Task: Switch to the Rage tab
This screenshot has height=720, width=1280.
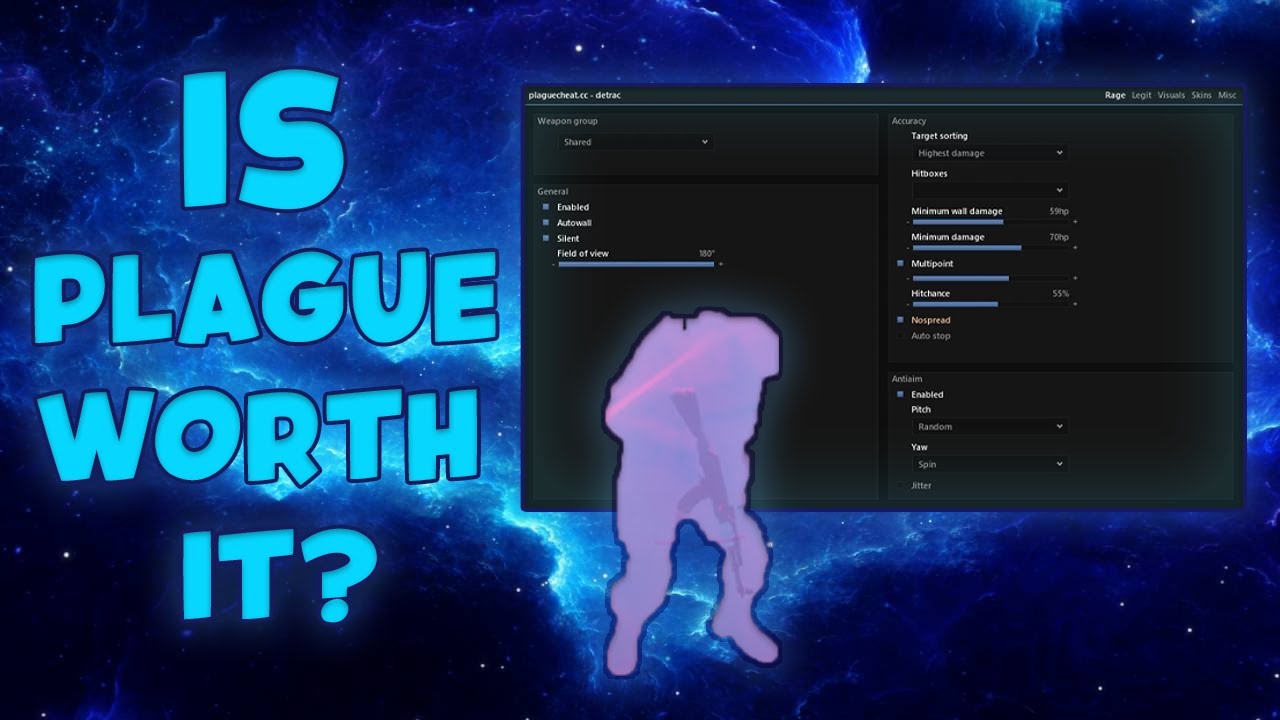Action: tap(1115, 96)
